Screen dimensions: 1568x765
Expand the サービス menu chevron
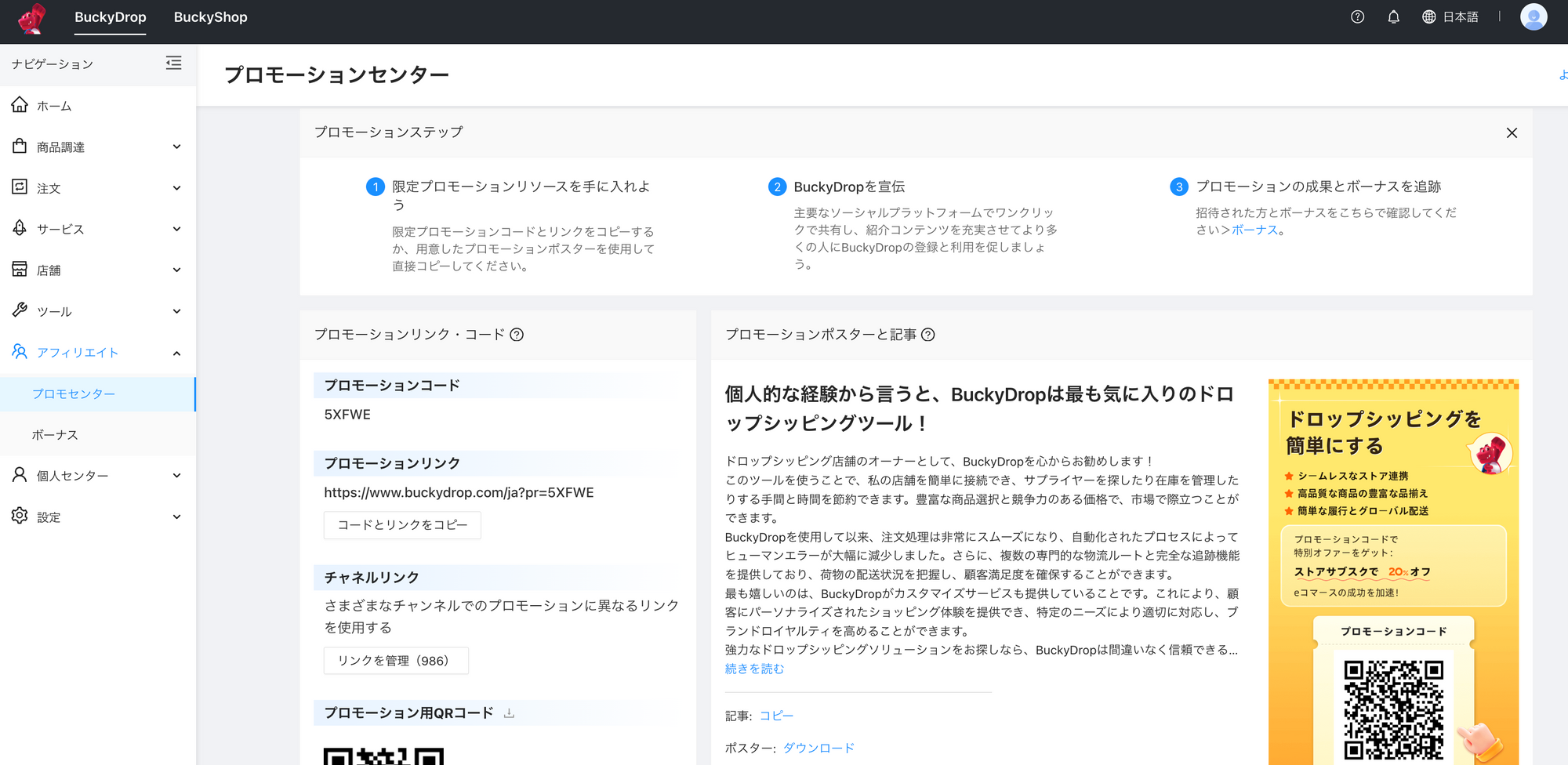[x=177, y=229]
